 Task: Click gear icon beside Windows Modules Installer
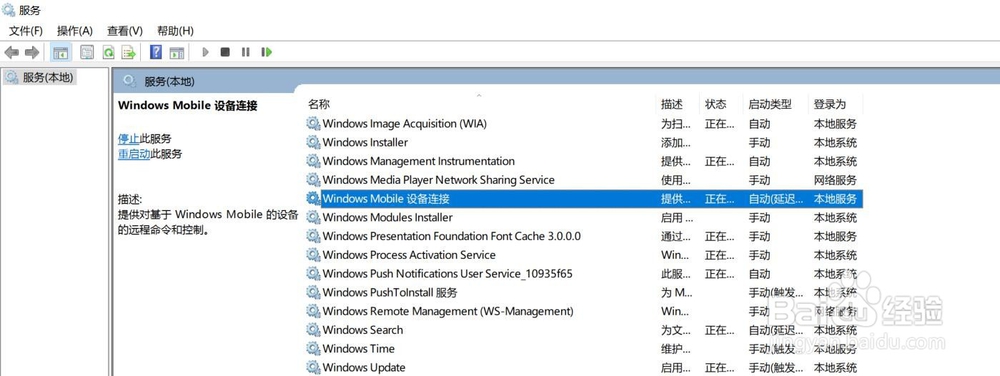(313, 217)
